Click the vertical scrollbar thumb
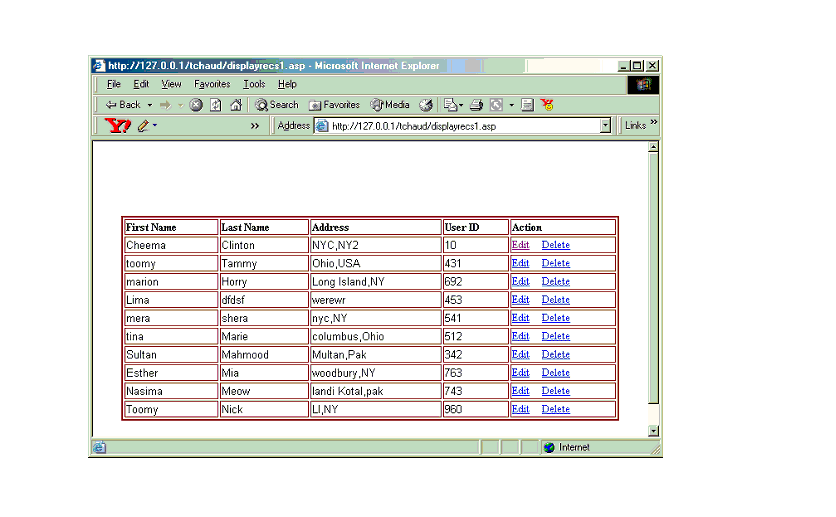Screen dimensions: 836x517 [x=654, y=278]
